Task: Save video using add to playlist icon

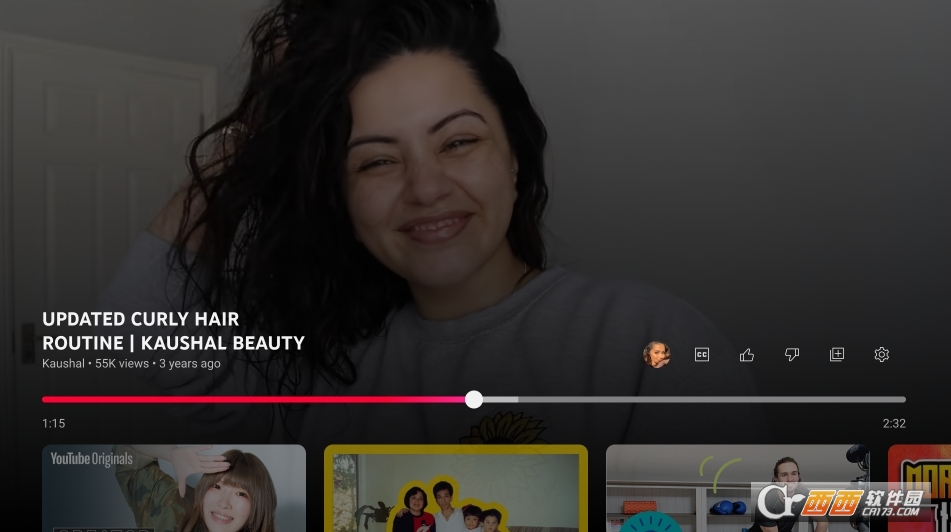Action: [837, 354]
